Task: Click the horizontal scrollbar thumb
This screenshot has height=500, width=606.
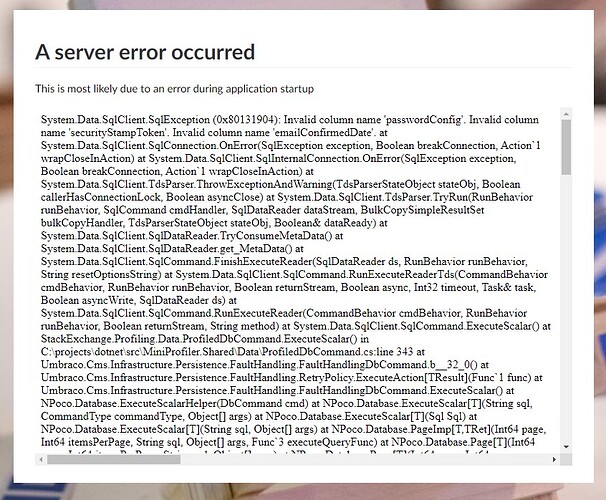Action: (114, 459)
